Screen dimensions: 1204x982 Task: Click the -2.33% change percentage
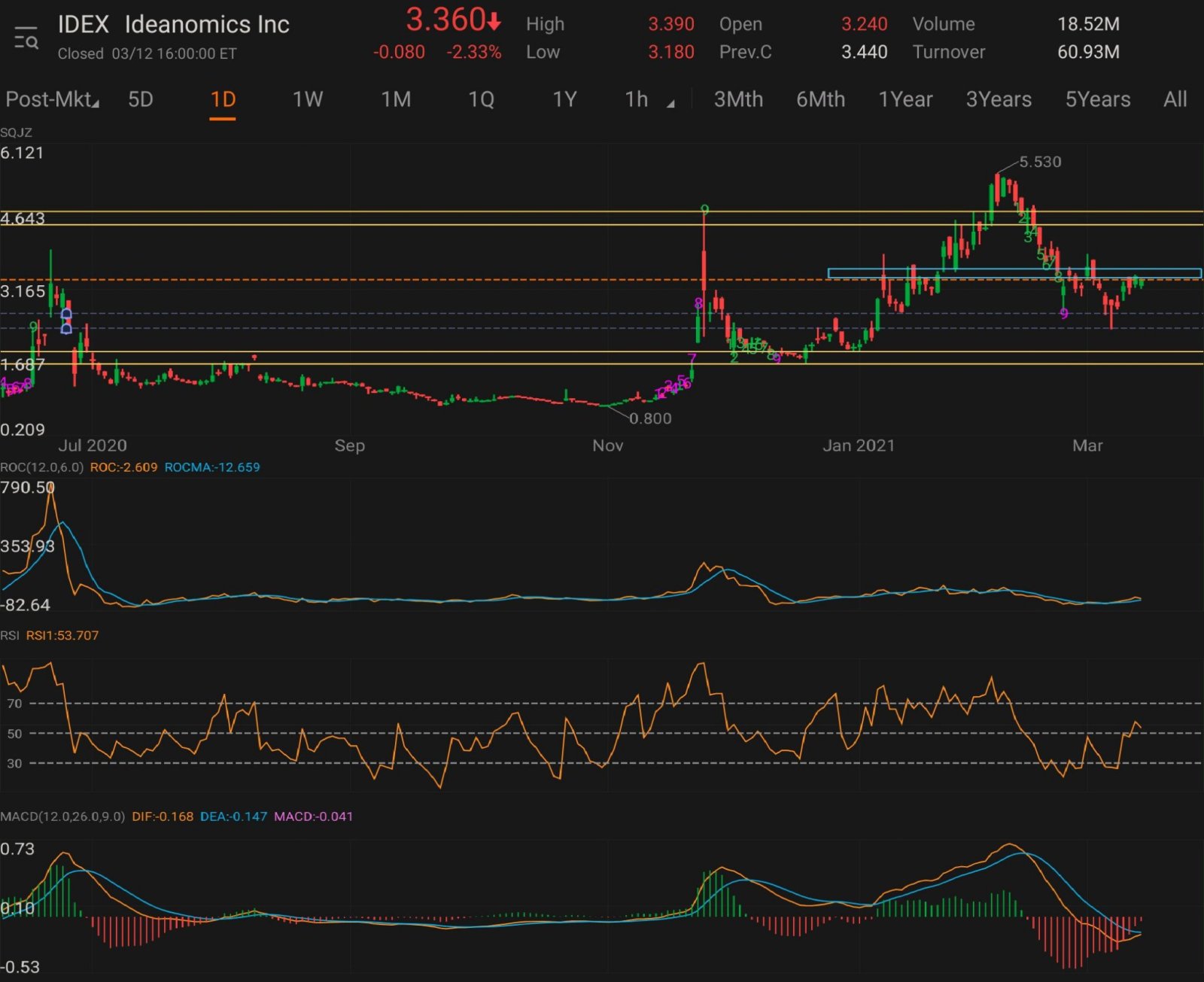[x=474, y=52]
